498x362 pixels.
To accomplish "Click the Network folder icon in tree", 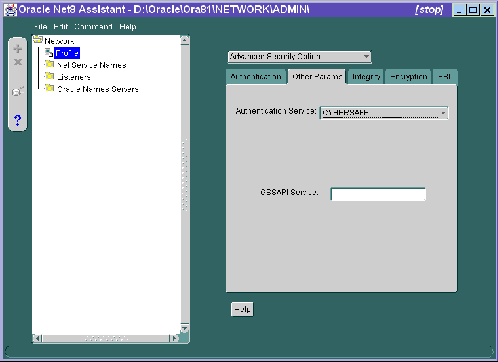I will point(38,40).
